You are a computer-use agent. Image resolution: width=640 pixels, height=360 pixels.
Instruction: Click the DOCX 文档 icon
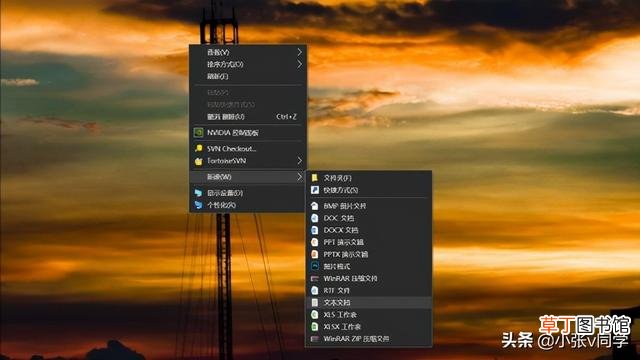point(315,230)
